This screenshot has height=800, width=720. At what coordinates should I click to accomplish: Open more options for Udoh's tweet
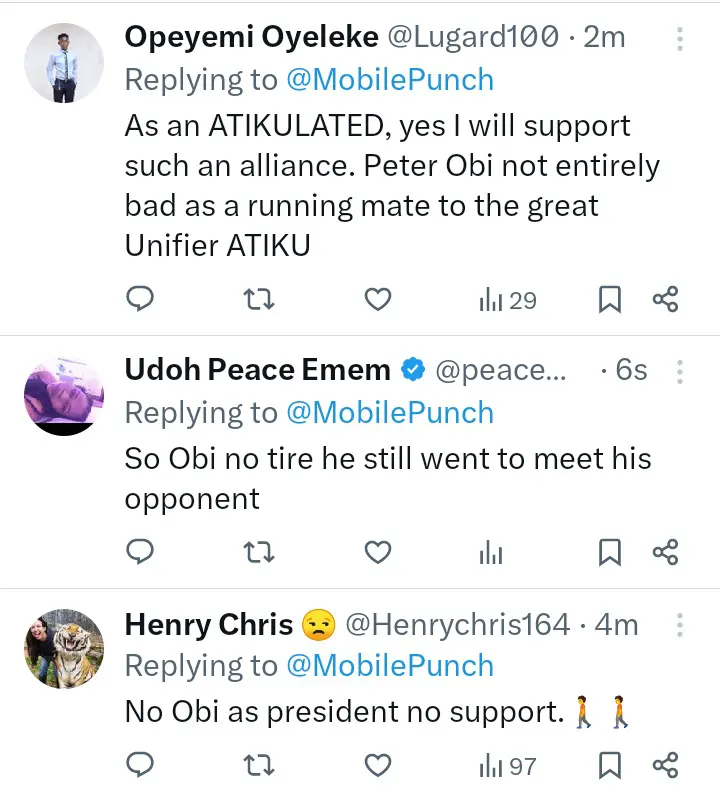coord(680,371)
